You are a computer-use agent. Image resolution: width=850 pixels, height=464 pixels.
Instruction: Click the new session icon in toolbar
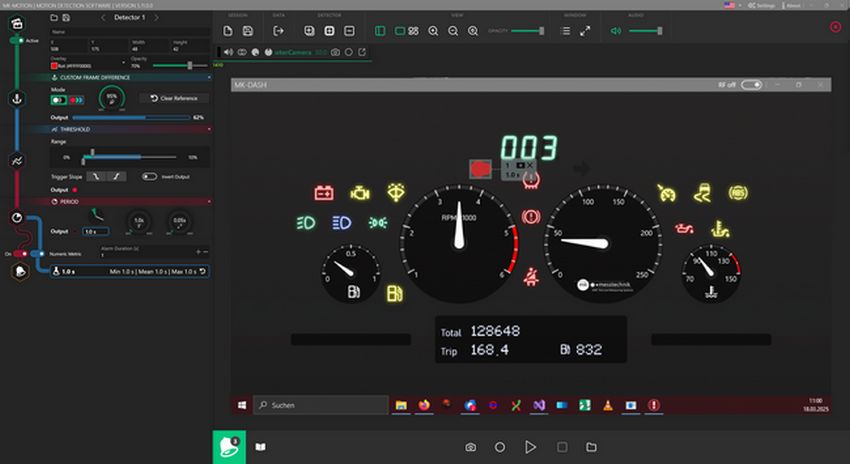coord(228,31)
